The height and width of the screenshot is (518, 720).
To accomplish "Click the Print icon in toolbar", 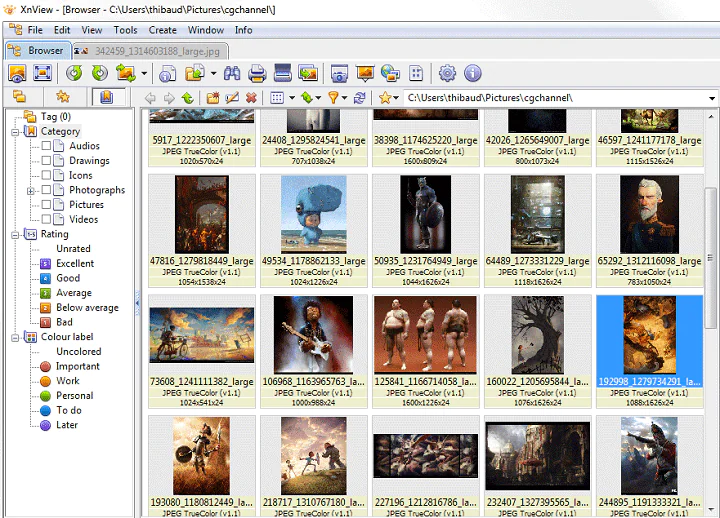I will (x=257, y=73).
